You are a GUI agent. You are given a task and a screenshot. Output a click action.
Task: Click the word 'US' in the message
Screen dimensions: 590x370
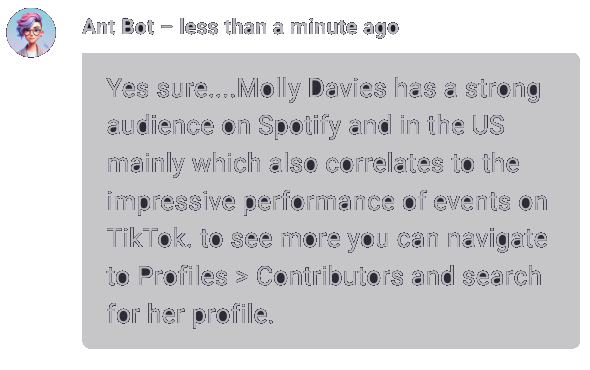(488, 126)
